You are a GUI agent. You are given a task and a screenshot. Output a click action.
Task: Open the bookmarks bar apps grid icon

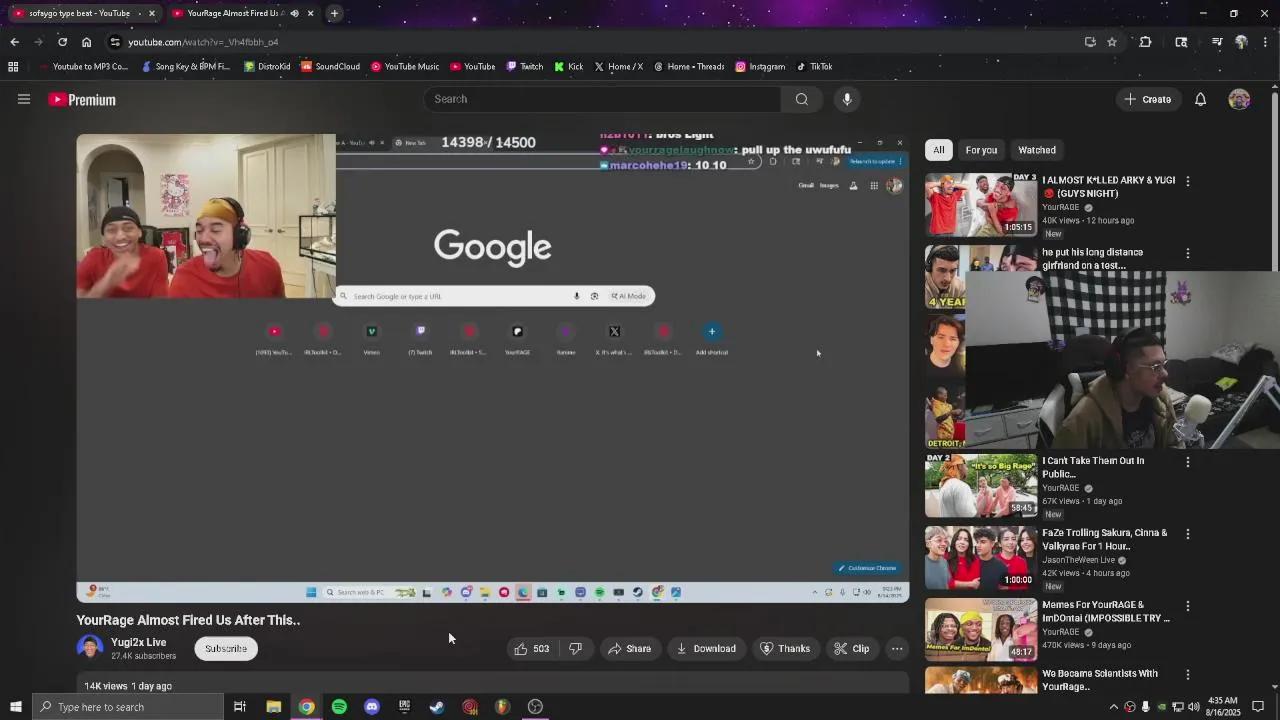pyautogui.click(x=13, y=67)
